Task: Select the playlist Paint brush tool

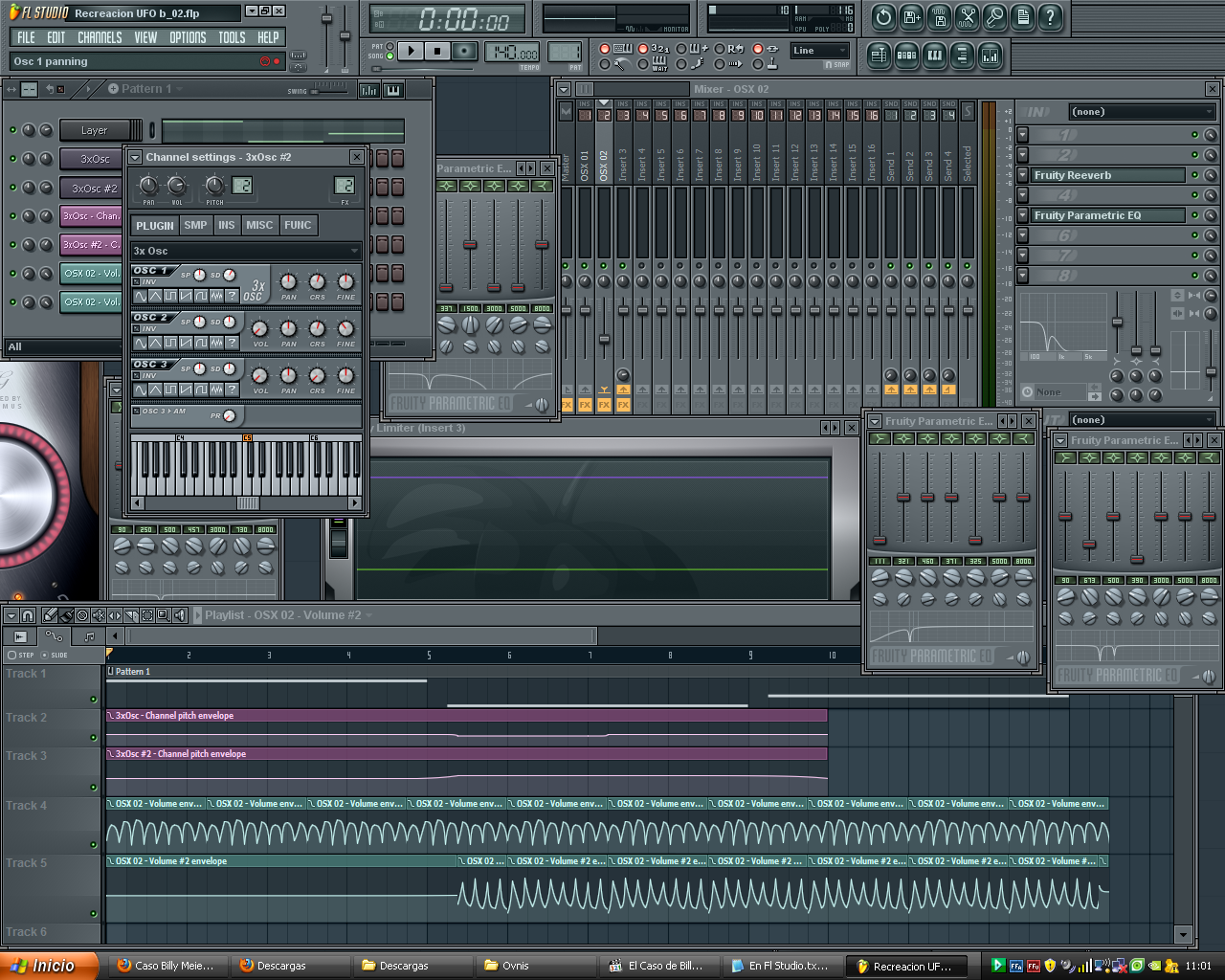Action: (x=66, y=615)
